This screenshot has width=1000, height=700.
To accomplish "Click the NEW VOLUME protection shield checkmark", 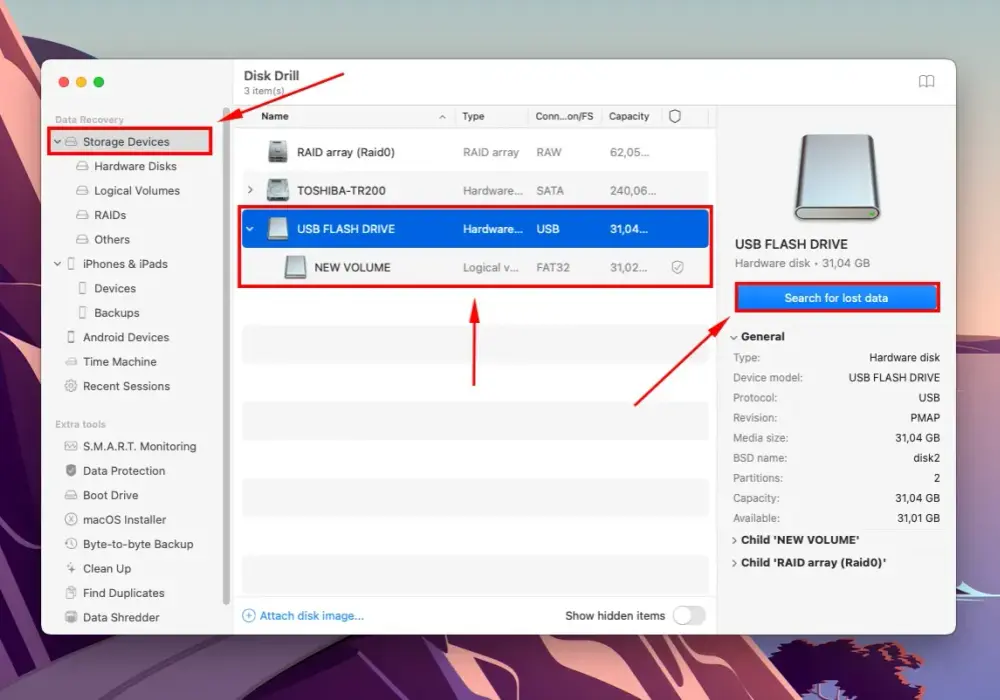I will pos(677,267).
